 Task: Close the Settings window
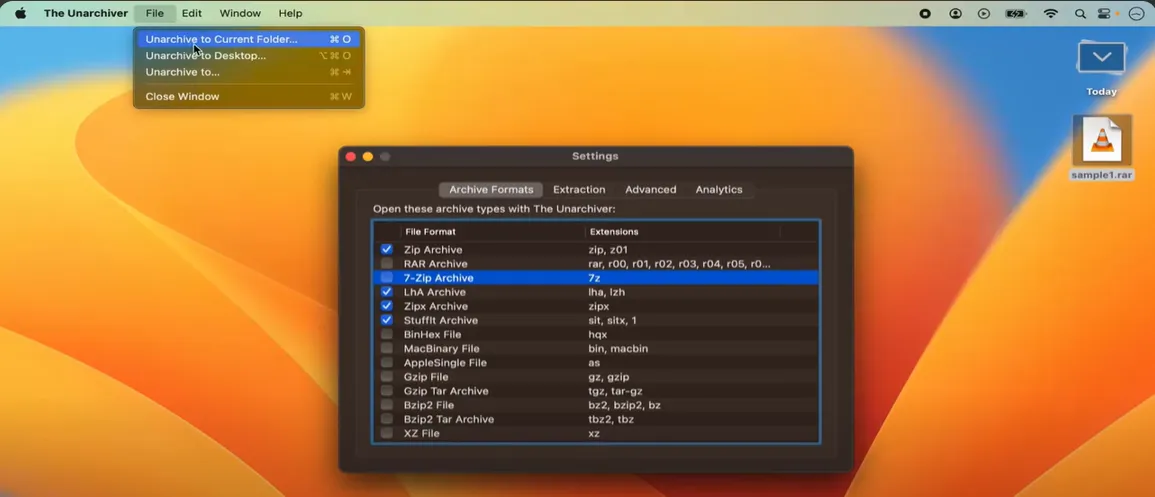coord(351,157)
